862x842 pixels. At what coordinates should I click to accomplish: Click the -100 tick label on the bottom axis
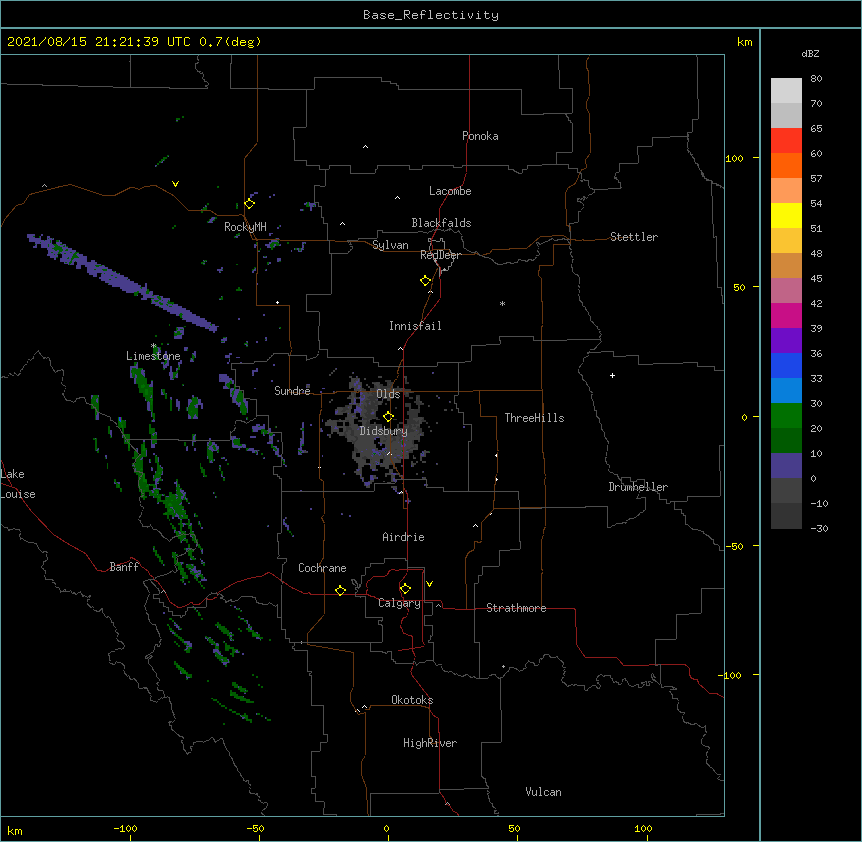click(x=125, y=828)
